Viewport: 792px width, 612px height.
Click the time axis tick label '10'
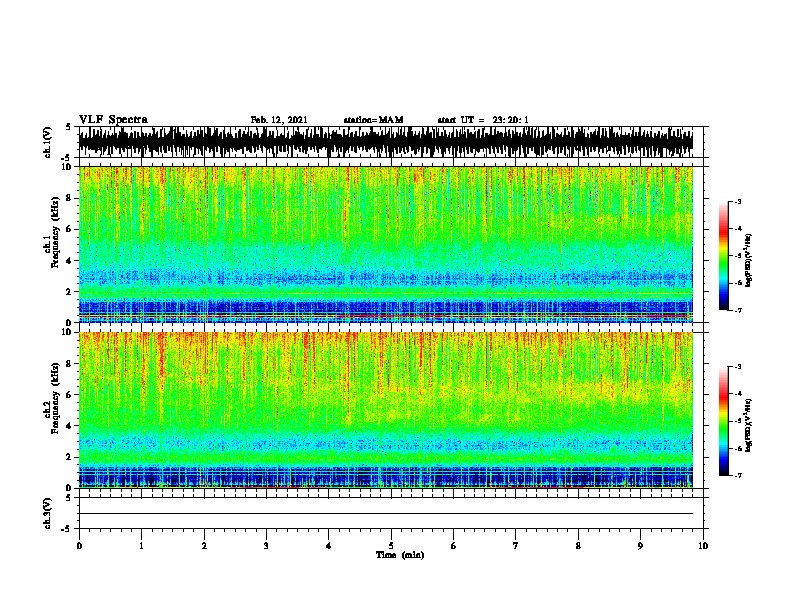tap(703, 546)
